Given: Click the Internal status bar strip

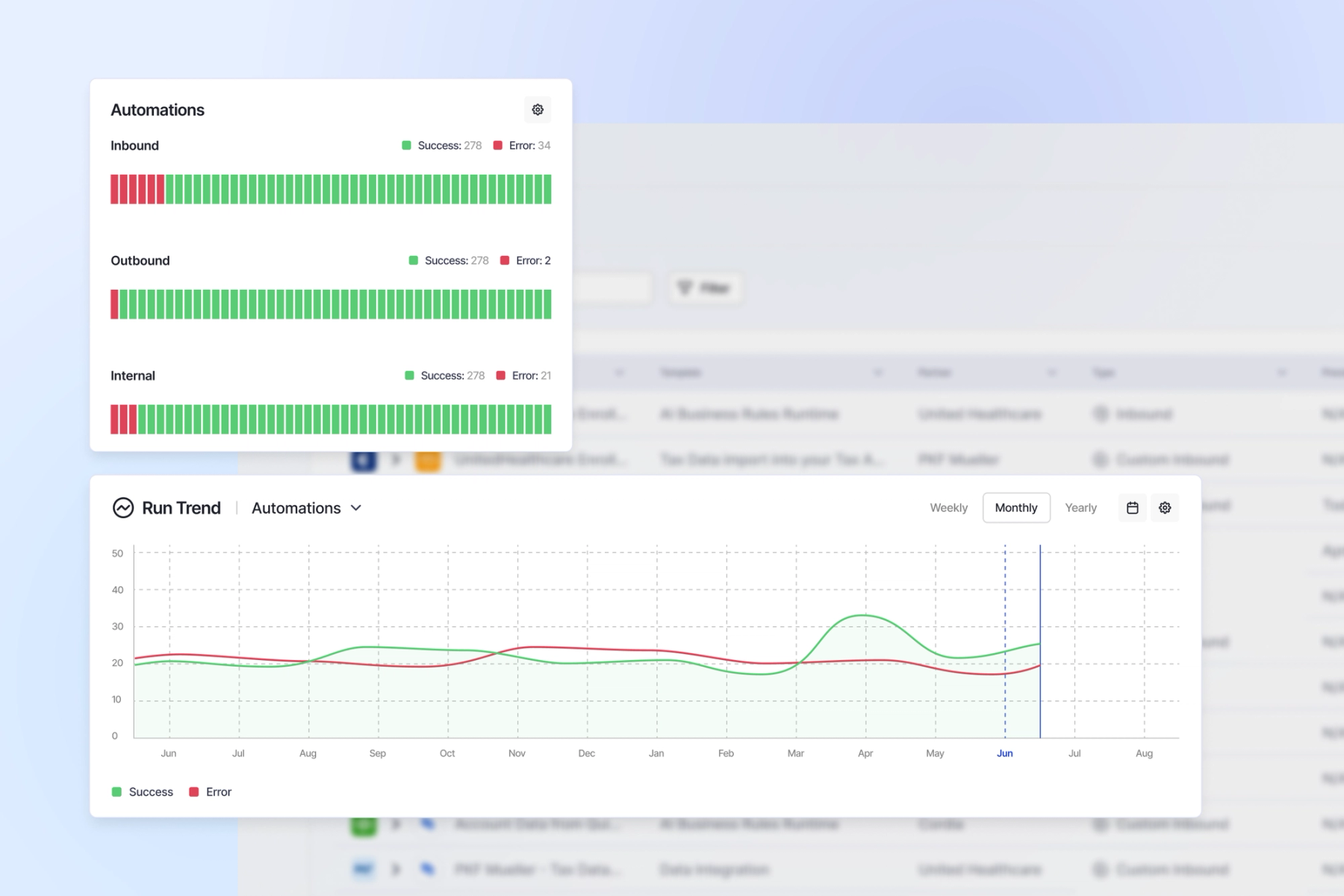Looking at the screenshot, I should tap(331, 419).
